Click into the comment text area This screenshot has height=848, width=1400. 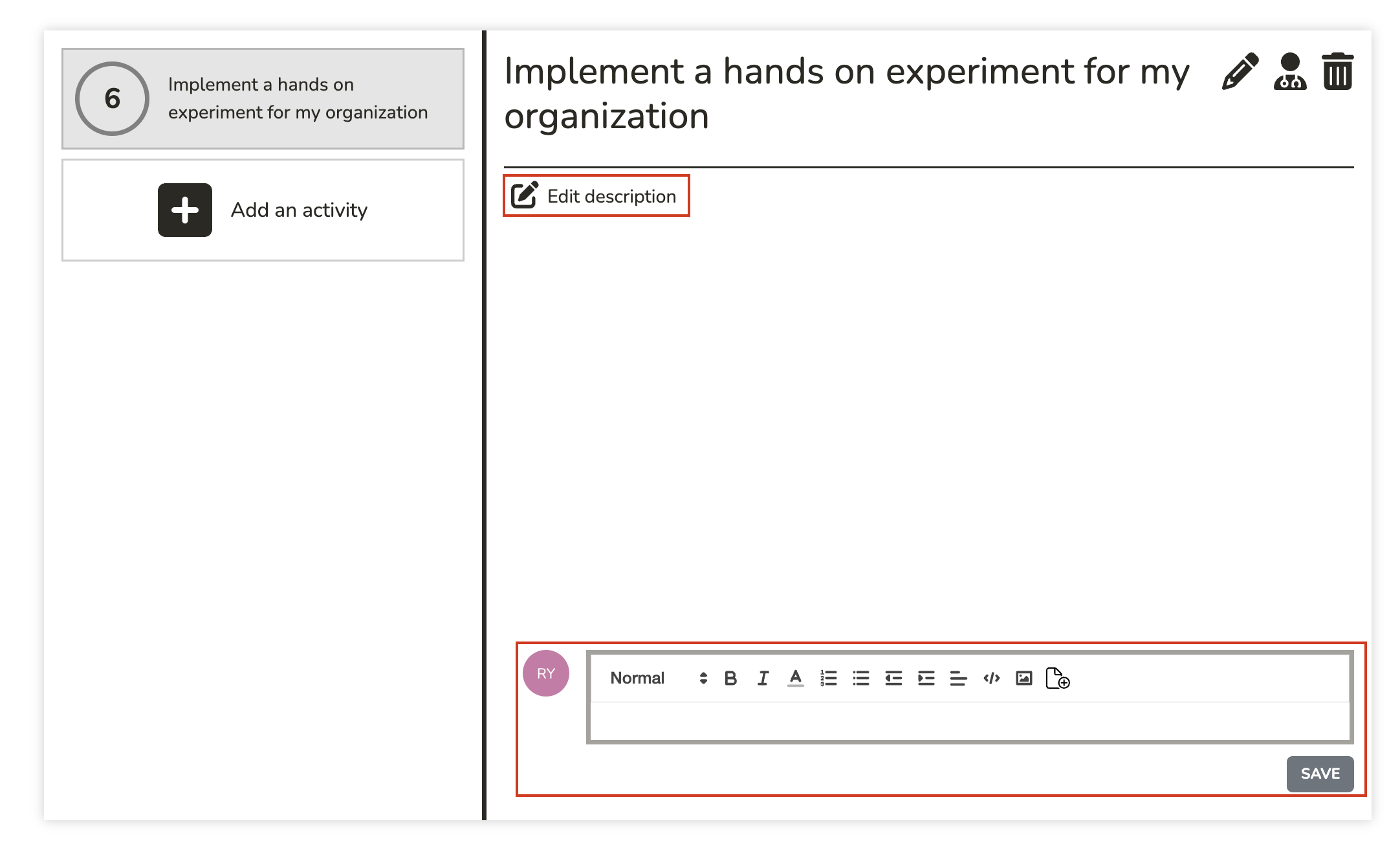pyautogui.click(x=969, y=721)
